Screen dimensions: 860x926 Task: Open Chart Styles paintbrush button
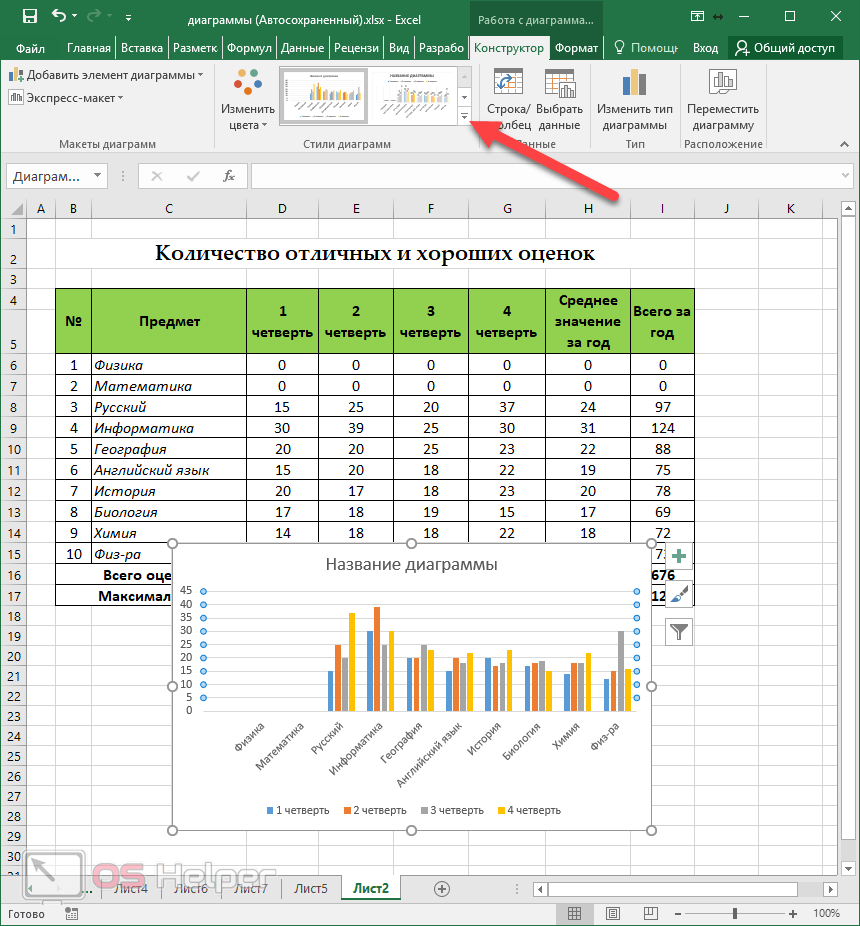click(679, 594)
